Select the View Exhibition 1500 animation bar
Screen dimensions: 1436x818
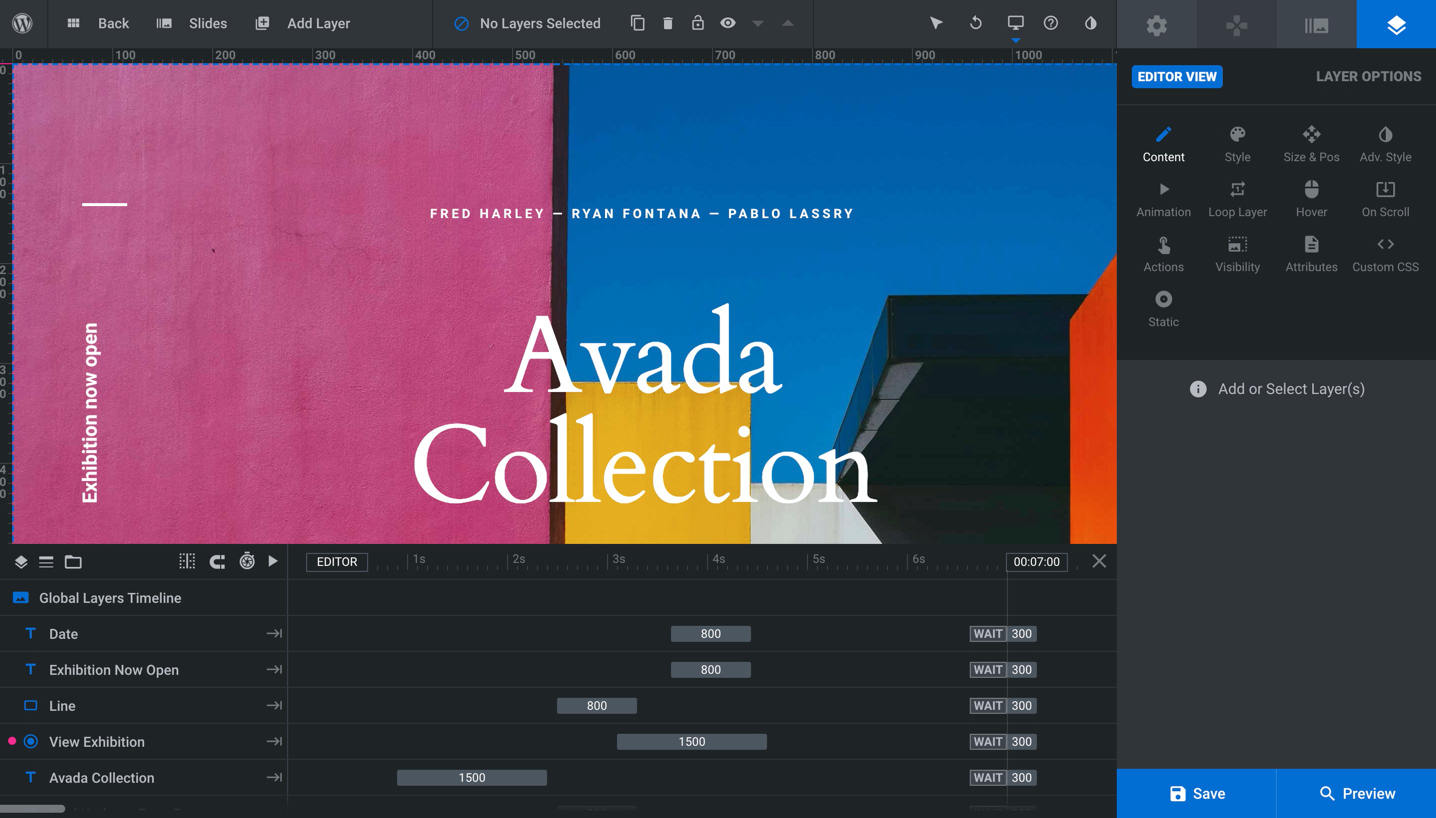coord(692,742)
